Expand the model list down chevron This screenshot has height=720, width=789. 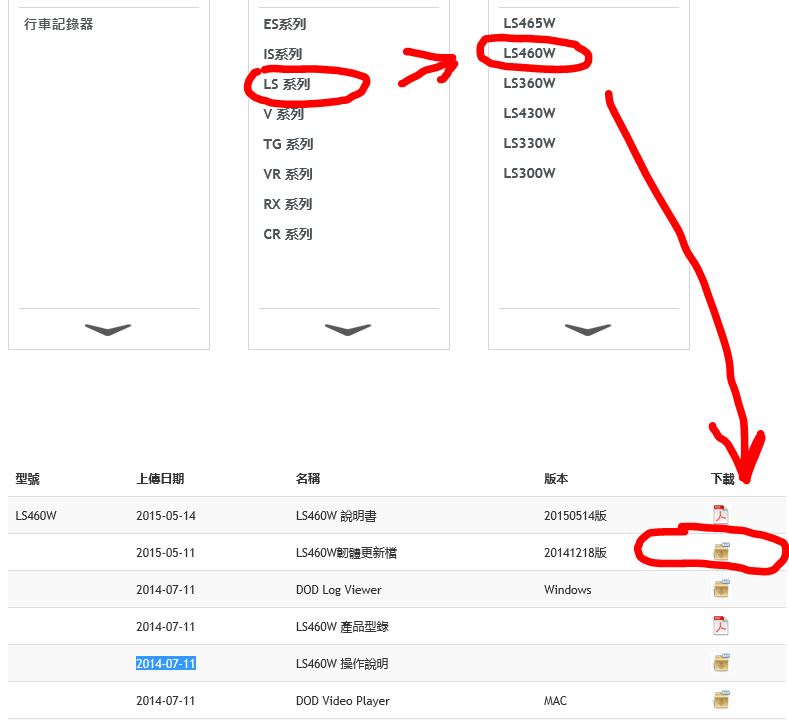[588, 329]
